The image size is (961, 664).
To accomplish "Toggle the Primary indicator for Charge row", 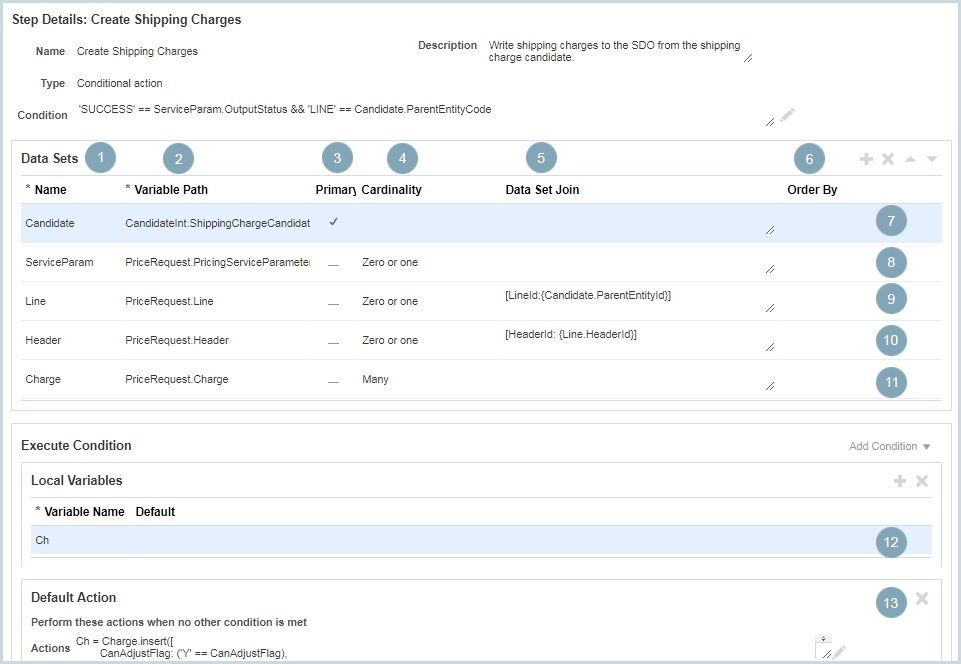I will tap(333, 380).
